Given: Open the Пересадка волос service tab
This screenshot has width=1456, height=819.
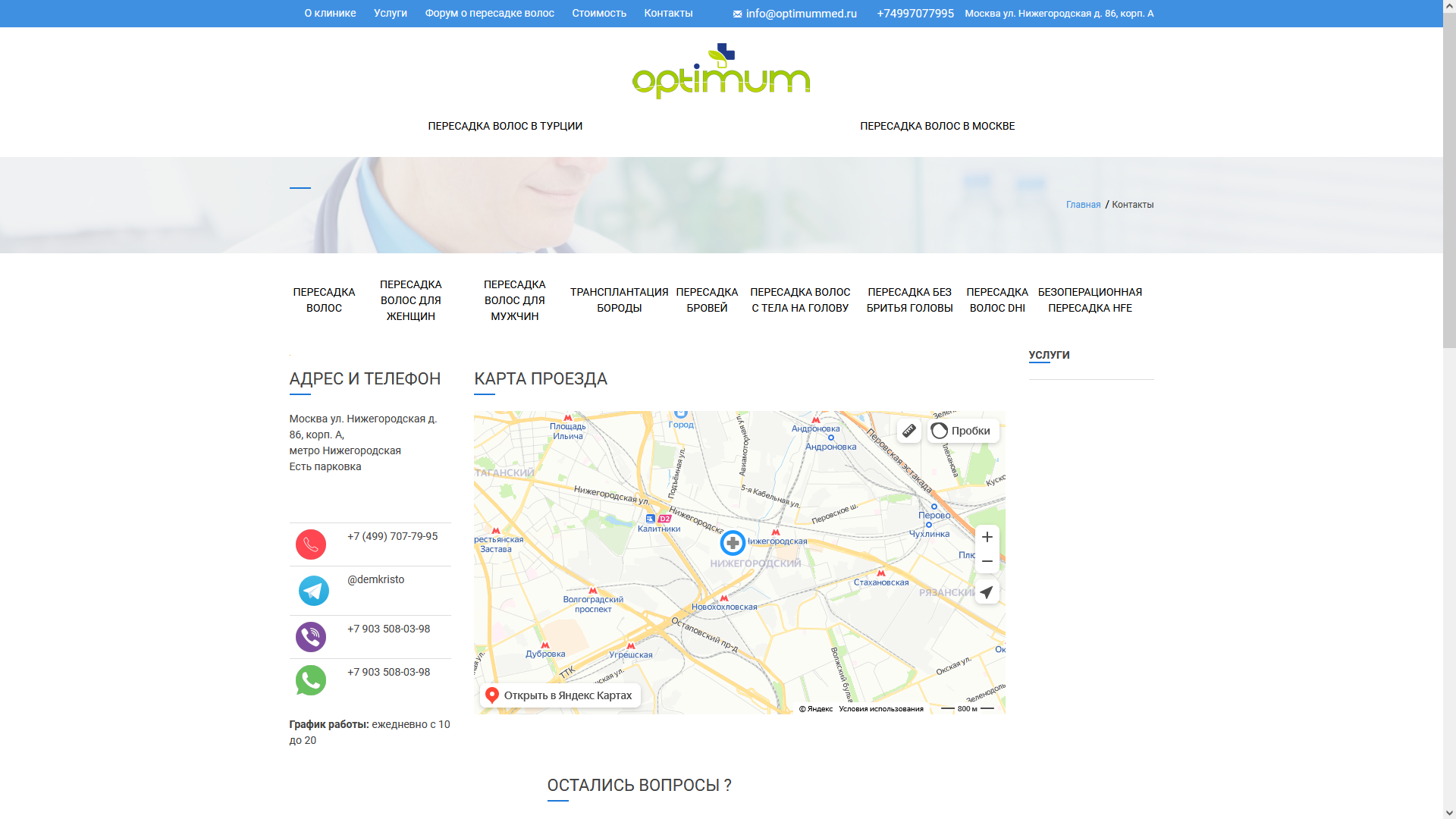Looking at the screenshot, I should point(324,300).
